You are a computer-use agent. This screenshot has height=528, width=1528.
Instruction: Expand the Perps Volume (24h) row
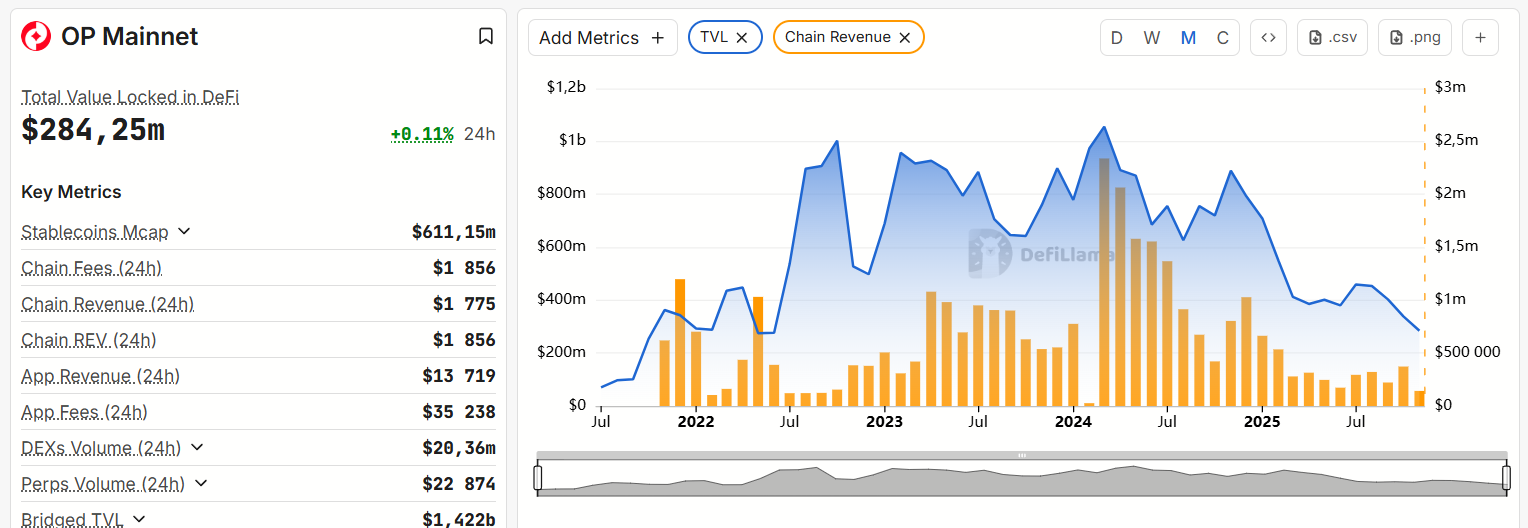click(200, 484)
